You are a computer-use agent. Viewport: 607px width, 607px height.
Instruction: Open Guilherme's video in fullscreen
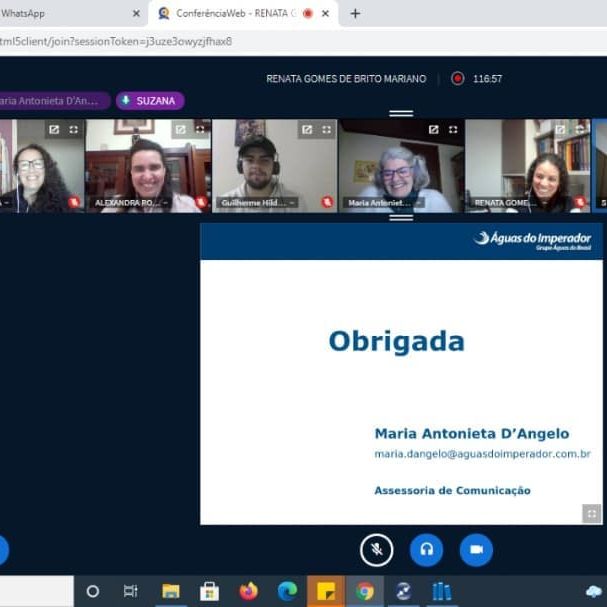327,129
